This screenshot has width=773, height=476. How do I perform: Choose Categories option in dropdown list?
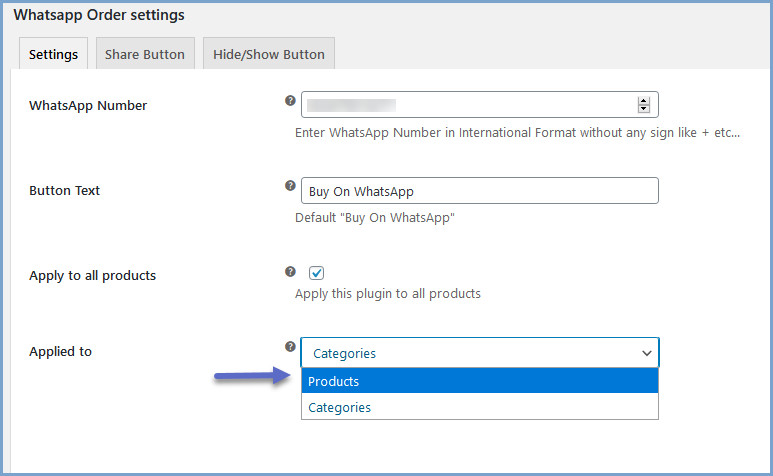[479, 407]
